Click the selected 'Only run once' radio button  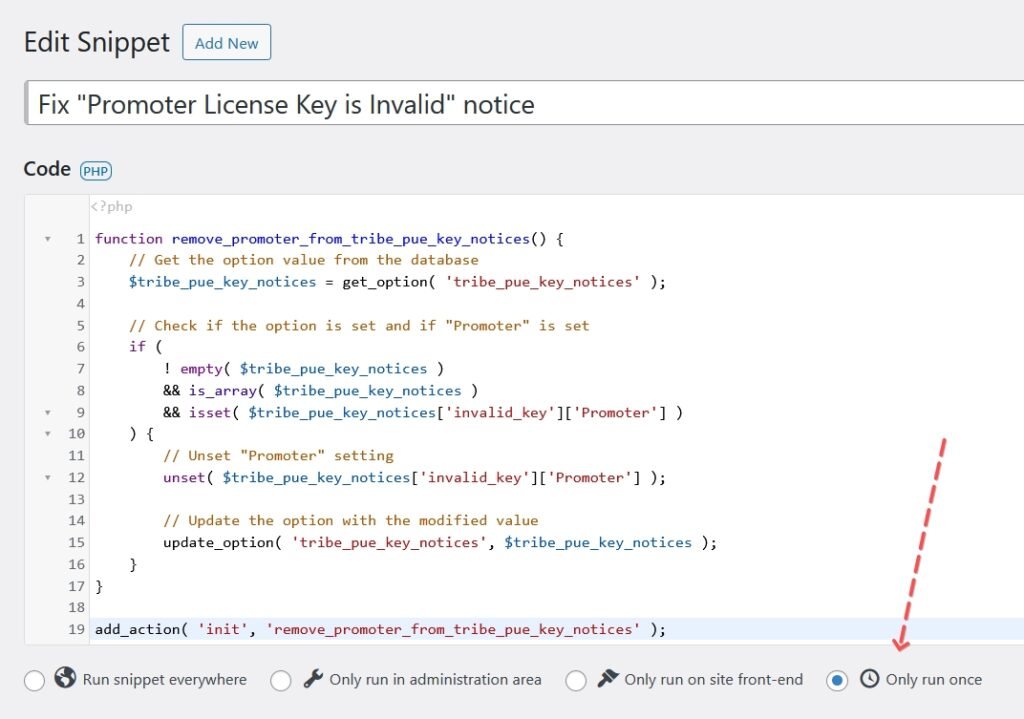click(x=837, y=679)
